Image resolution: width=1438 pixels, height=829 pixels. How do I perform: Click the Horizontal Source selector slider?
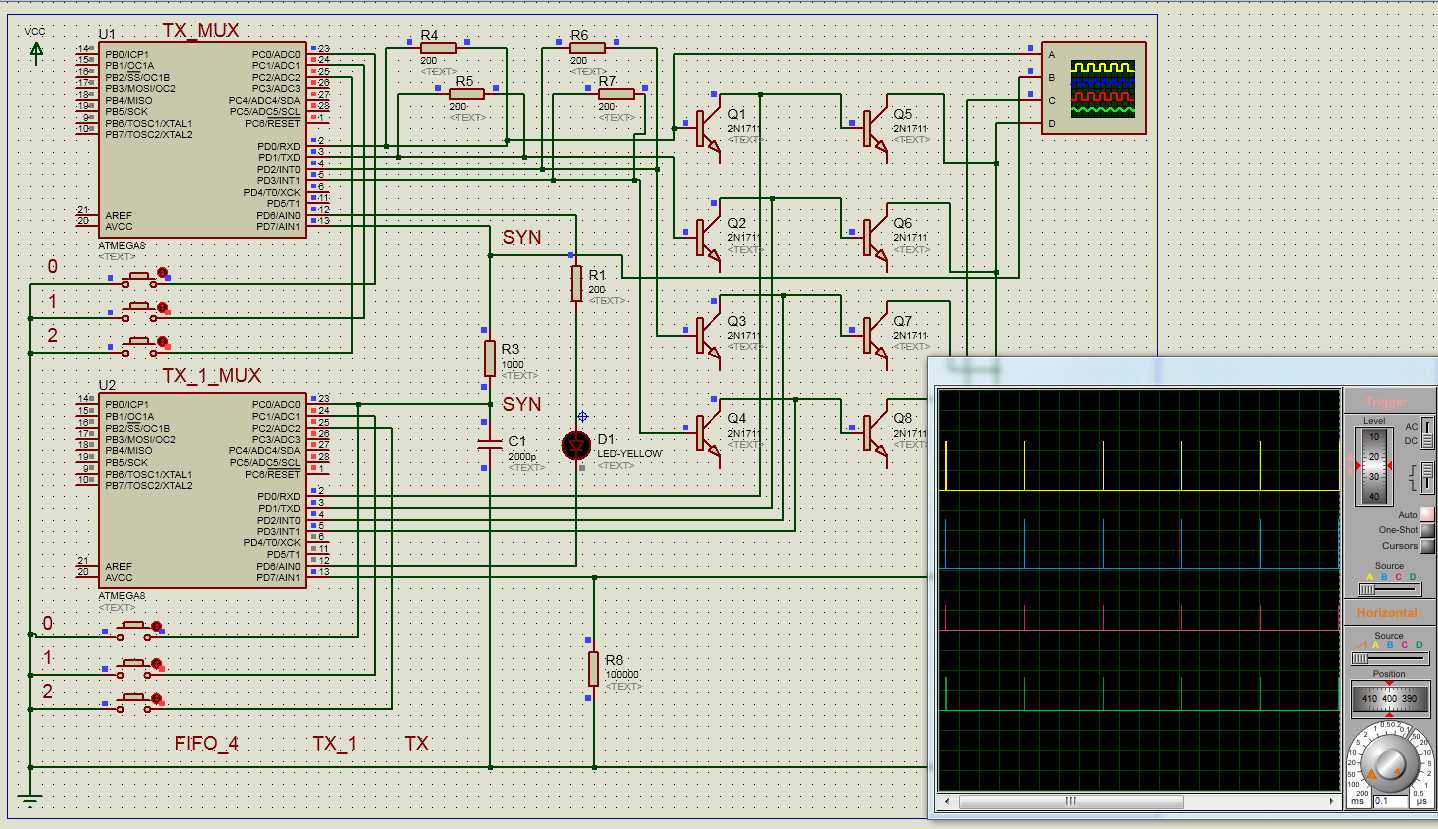click(1389, 658)
